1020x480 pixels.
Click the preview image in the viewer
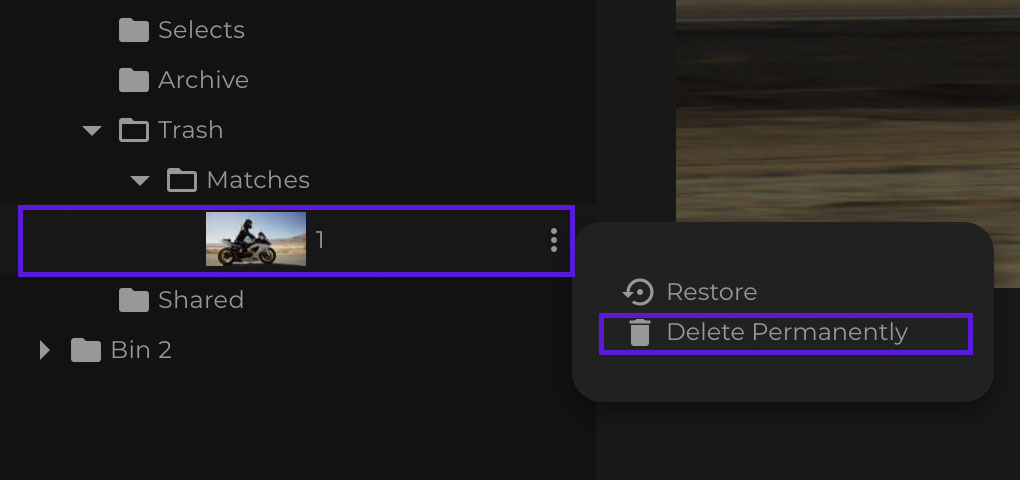click(848, 110)
